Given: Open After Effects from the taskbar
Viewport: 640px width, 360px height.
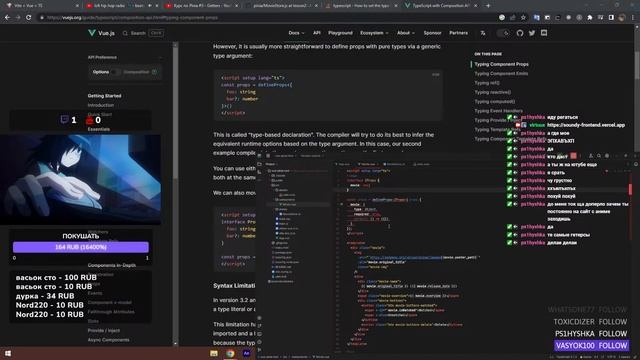Looking at the screenshot, I should tap(246, 353).
